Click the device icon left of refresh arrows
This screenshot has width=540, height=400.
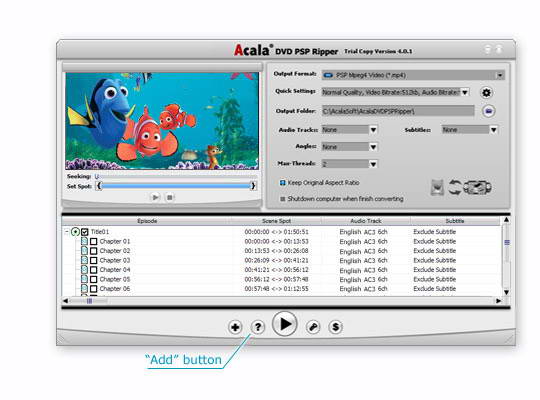click(x=437, y=188)
